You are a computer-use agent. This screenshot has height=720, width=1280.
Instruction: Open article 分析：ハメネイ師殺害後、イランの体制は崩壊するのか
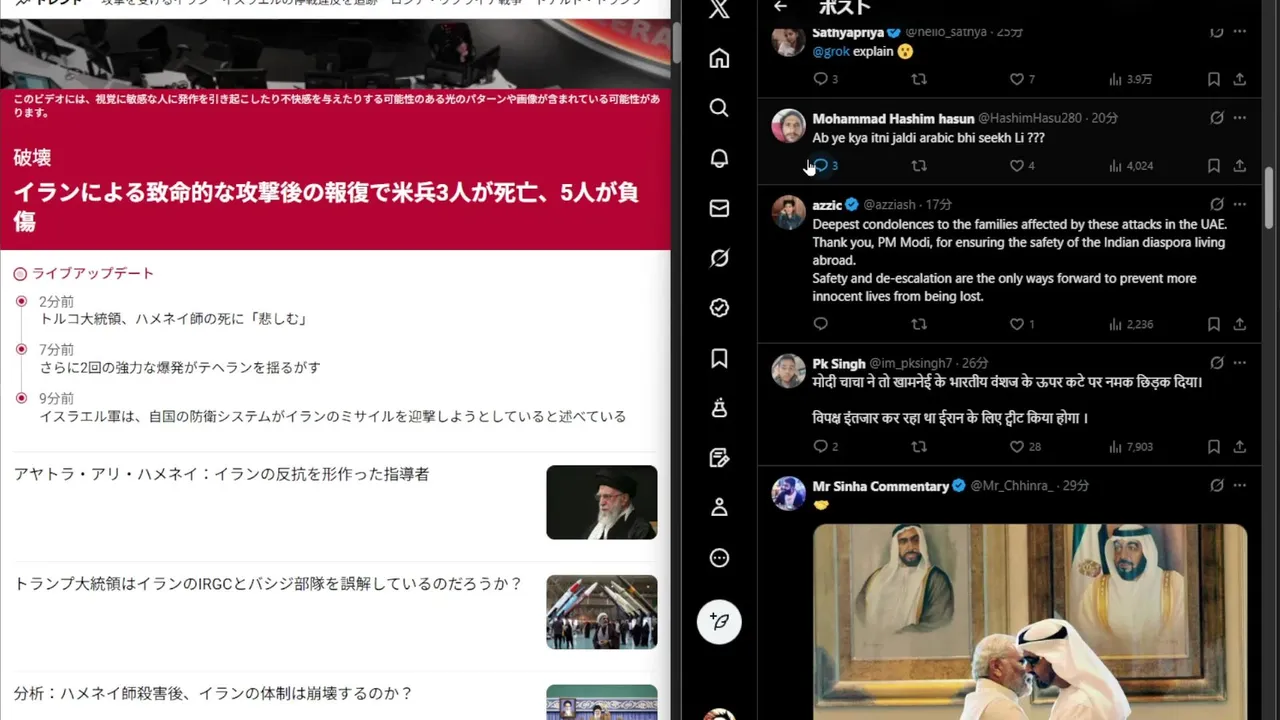pos(213,693)
